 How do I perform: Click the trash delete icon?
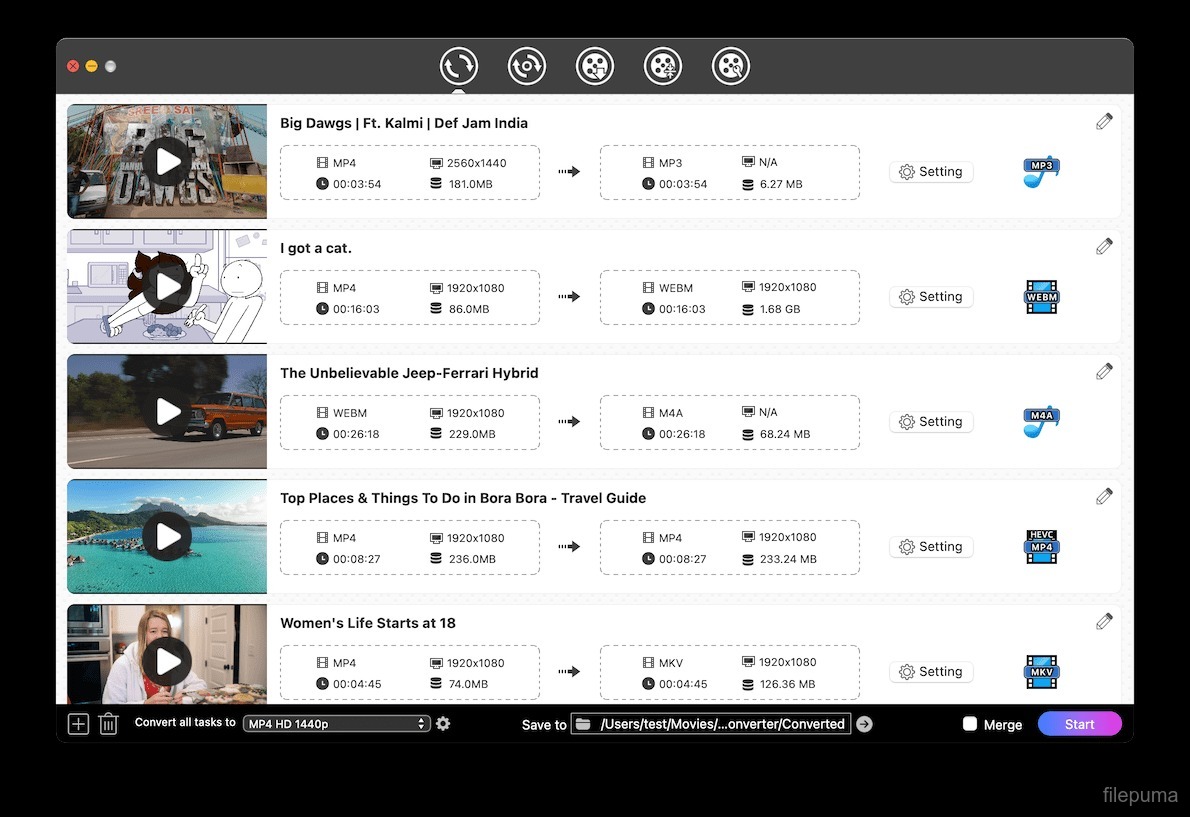click(109, 724)
